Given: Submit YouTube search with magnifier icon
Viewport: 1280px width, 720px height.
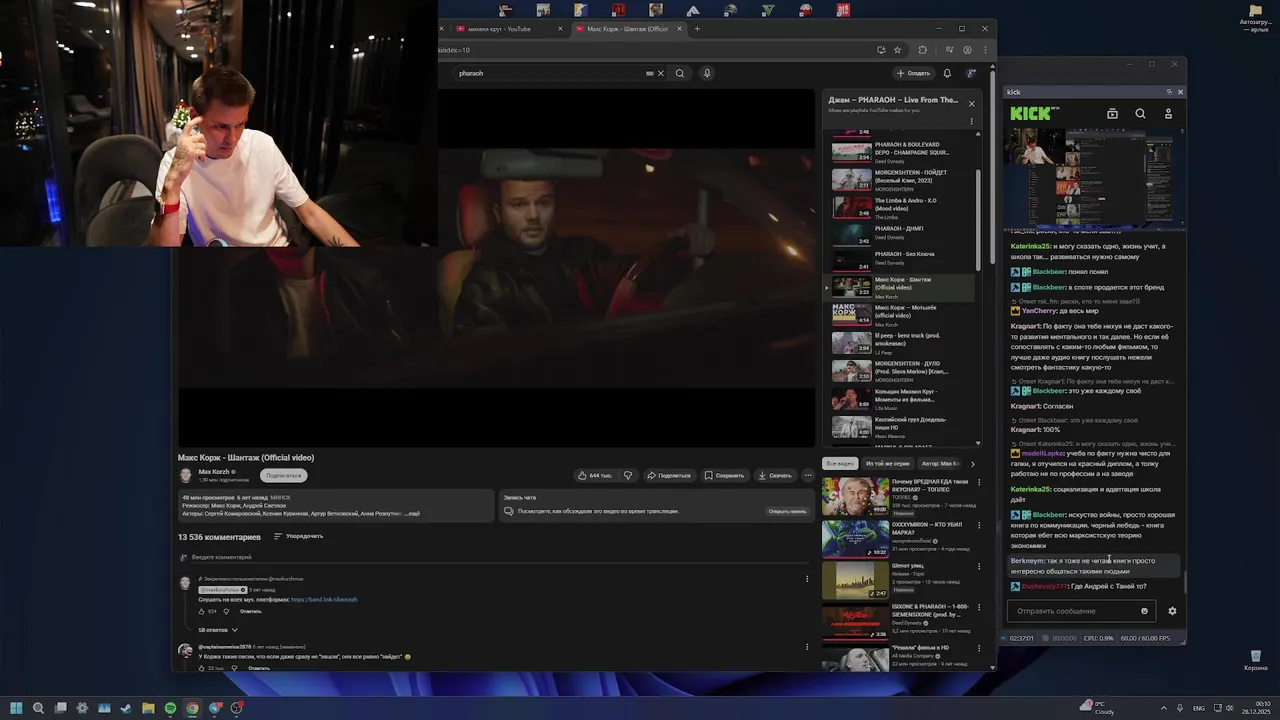Looking at the screenshot, I should (x=680, y=73).
